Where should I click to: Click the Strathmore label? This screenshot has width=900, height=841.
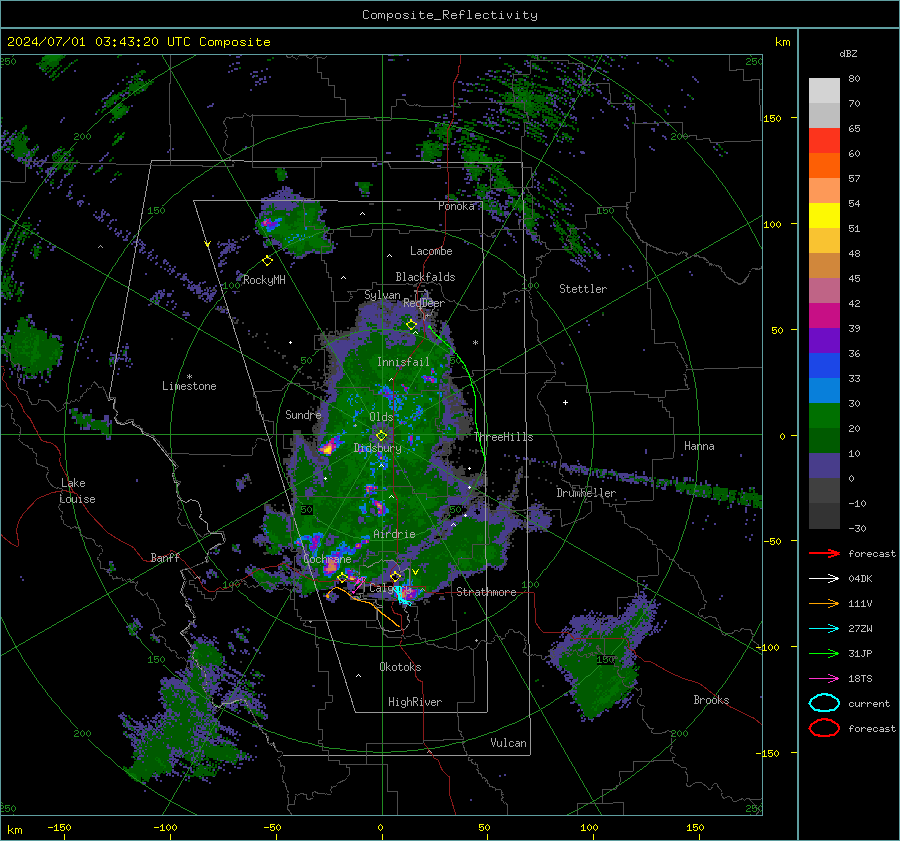click(486, 592)
